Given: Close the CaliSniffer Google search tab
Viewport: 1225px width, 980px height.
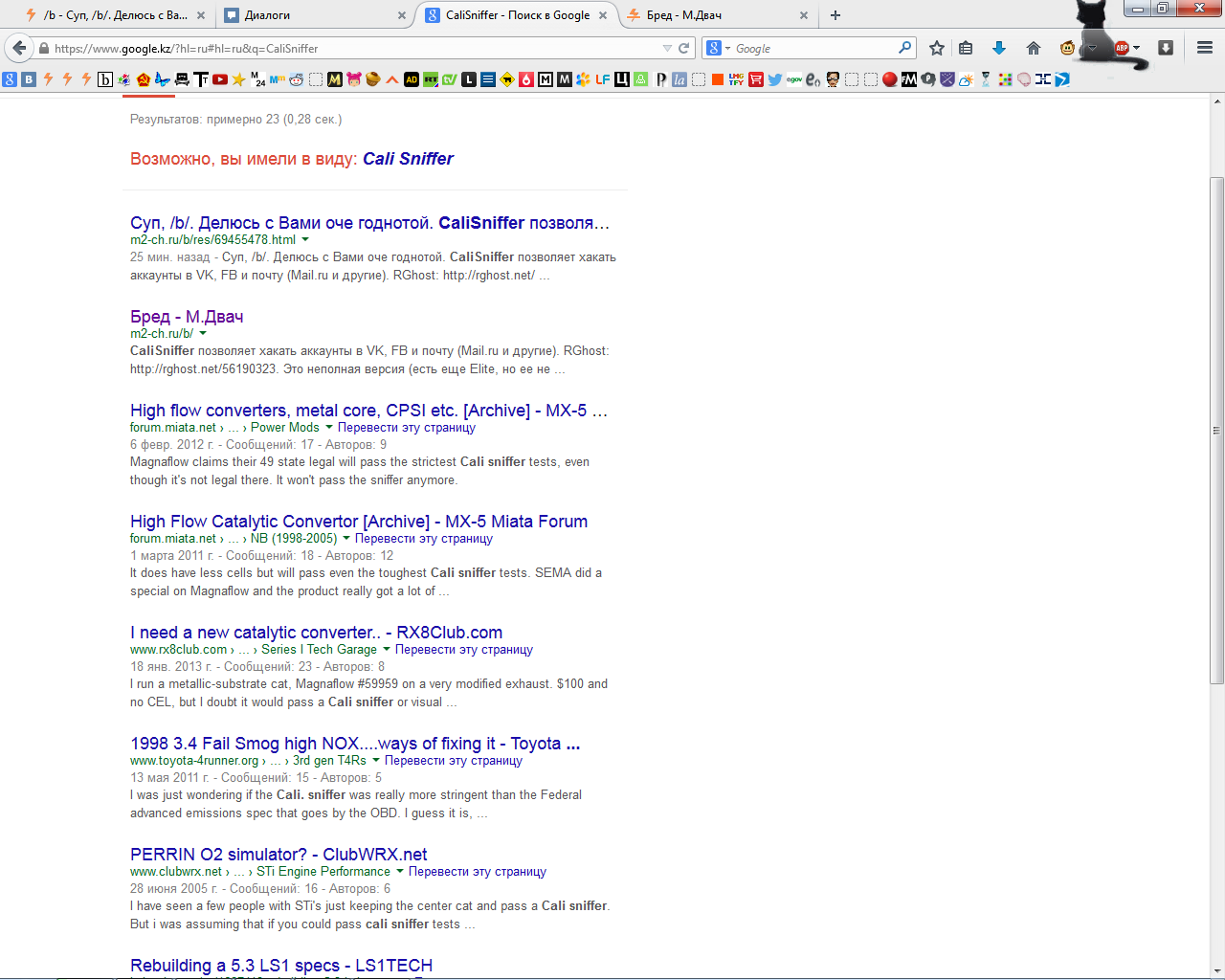Looking at the screenshot, I should tap(603, 15).
